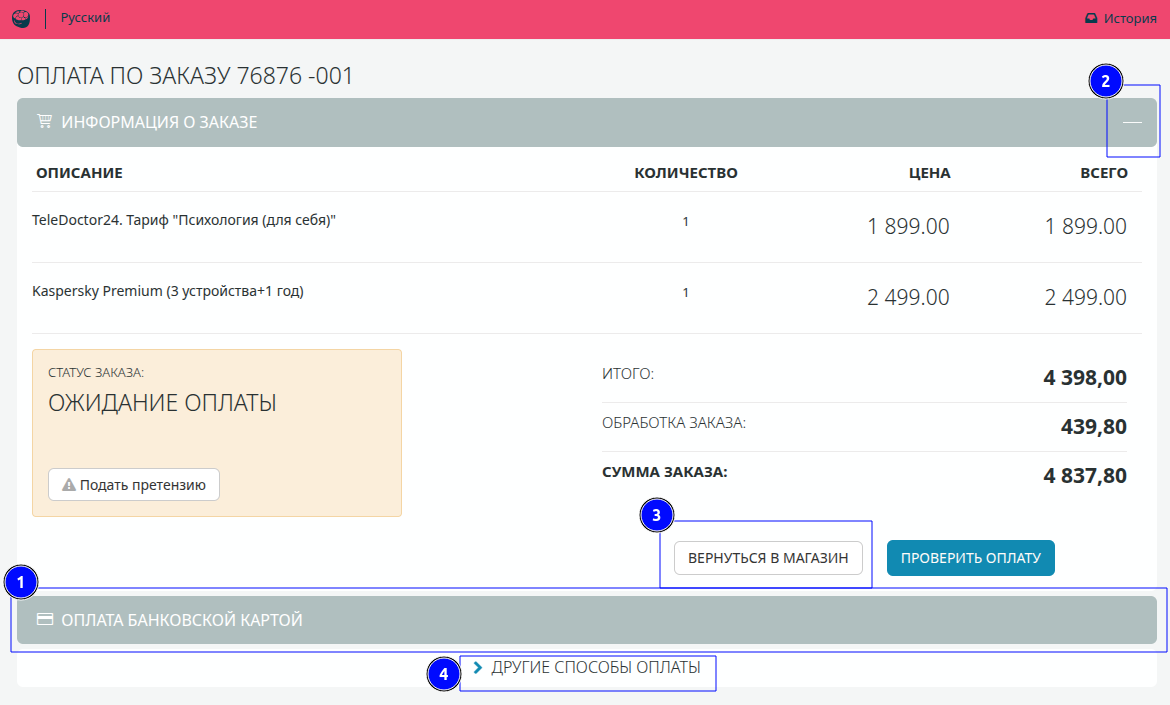This screenshot has width=1170, height=705.
Task: Open the Русский language selector
Action: point(85,18)
